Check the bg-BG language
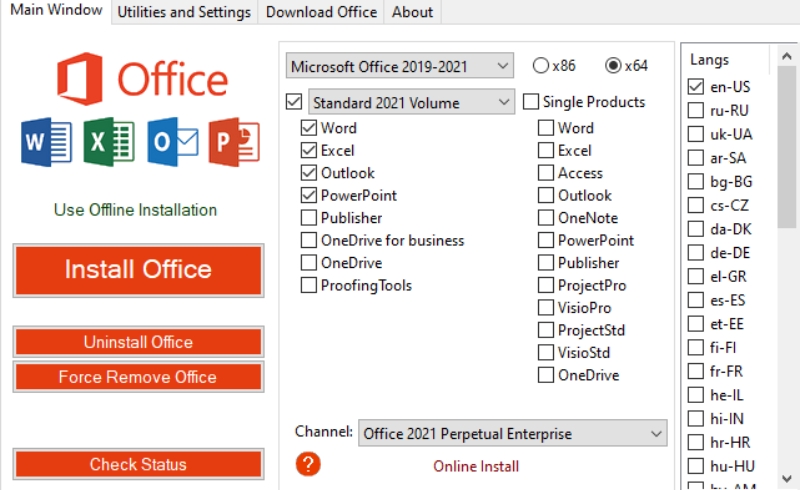The height and width of the screenshot is (490, 800). tap(696, 181)
